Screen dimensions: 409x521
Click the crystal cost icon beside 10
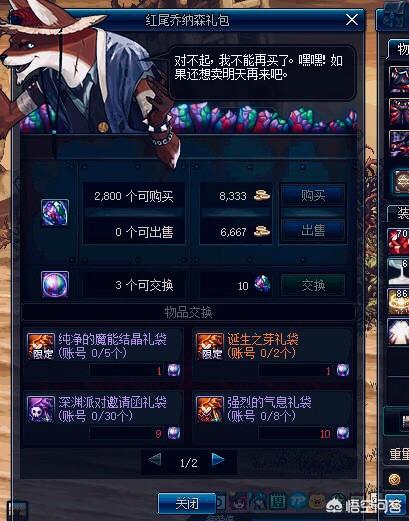(262, 285)
